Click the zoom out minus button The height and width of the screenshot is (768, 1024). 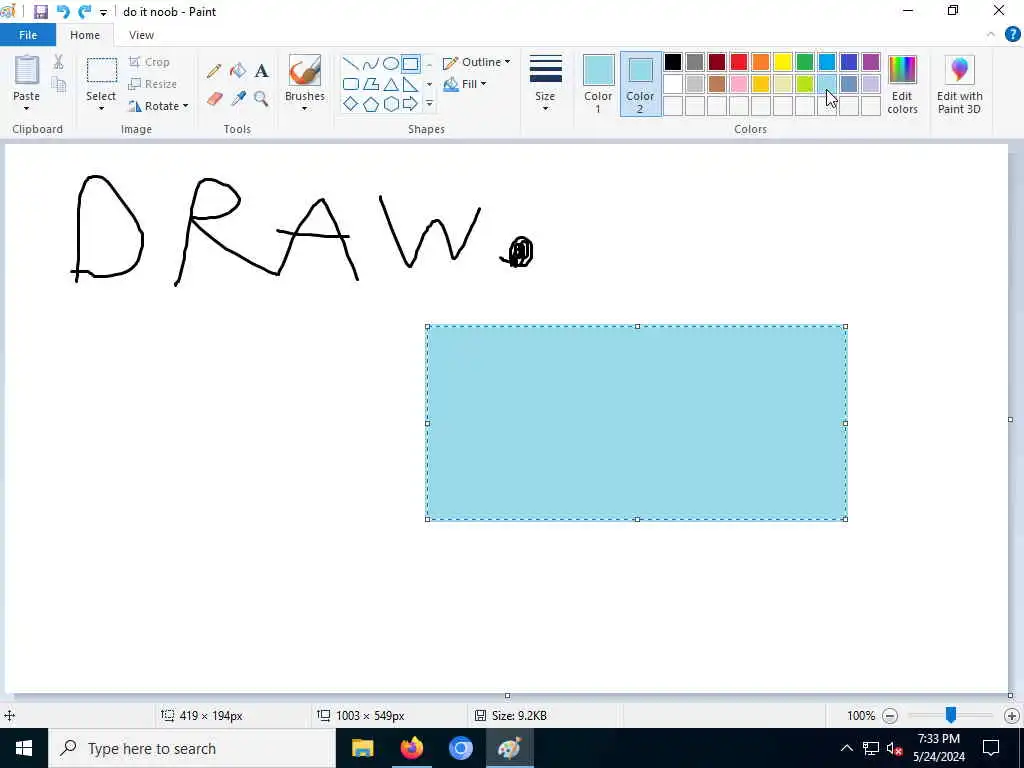[x=889, y=716]
